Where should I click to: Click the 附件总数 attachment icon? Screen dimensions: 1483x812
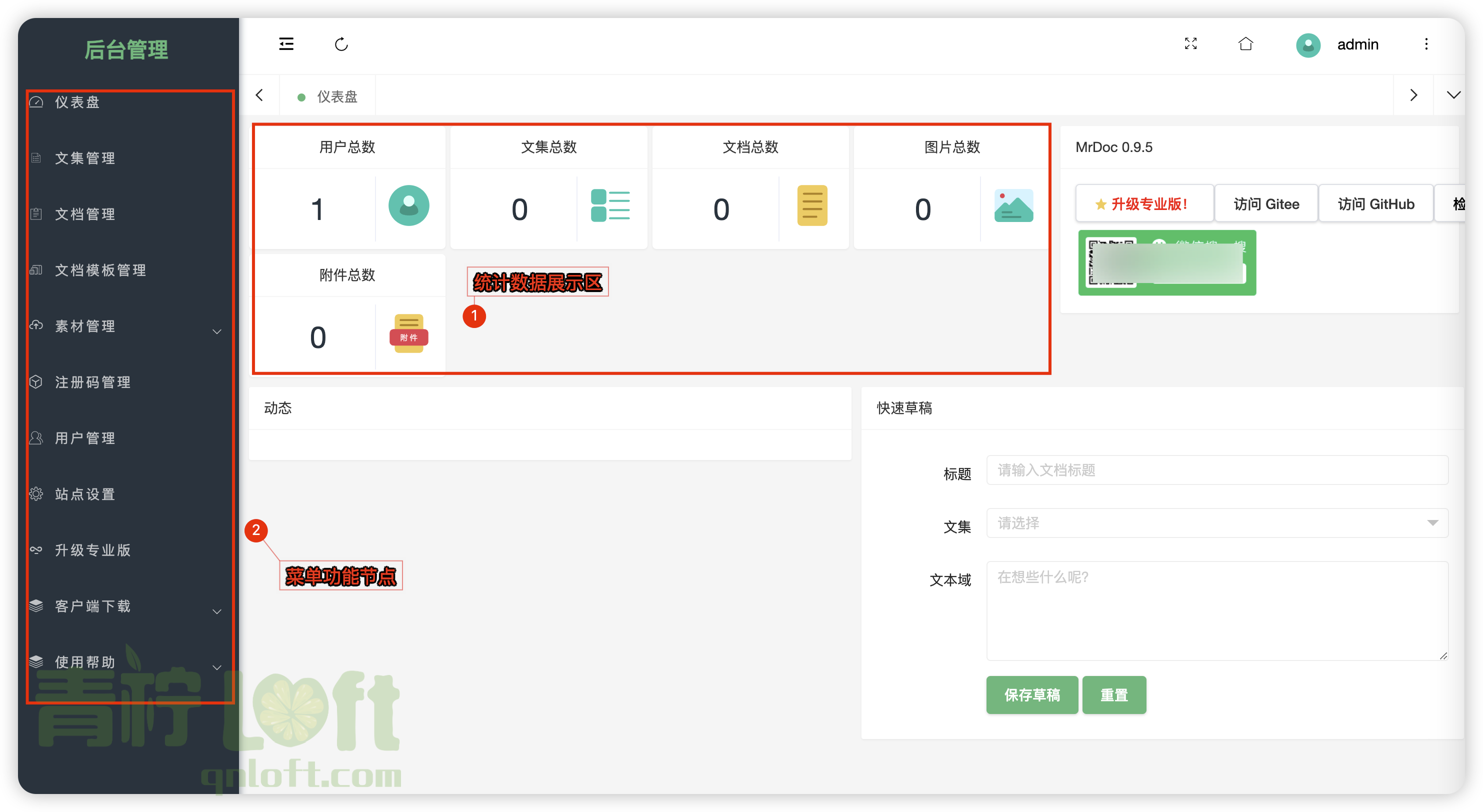point(408,333)
